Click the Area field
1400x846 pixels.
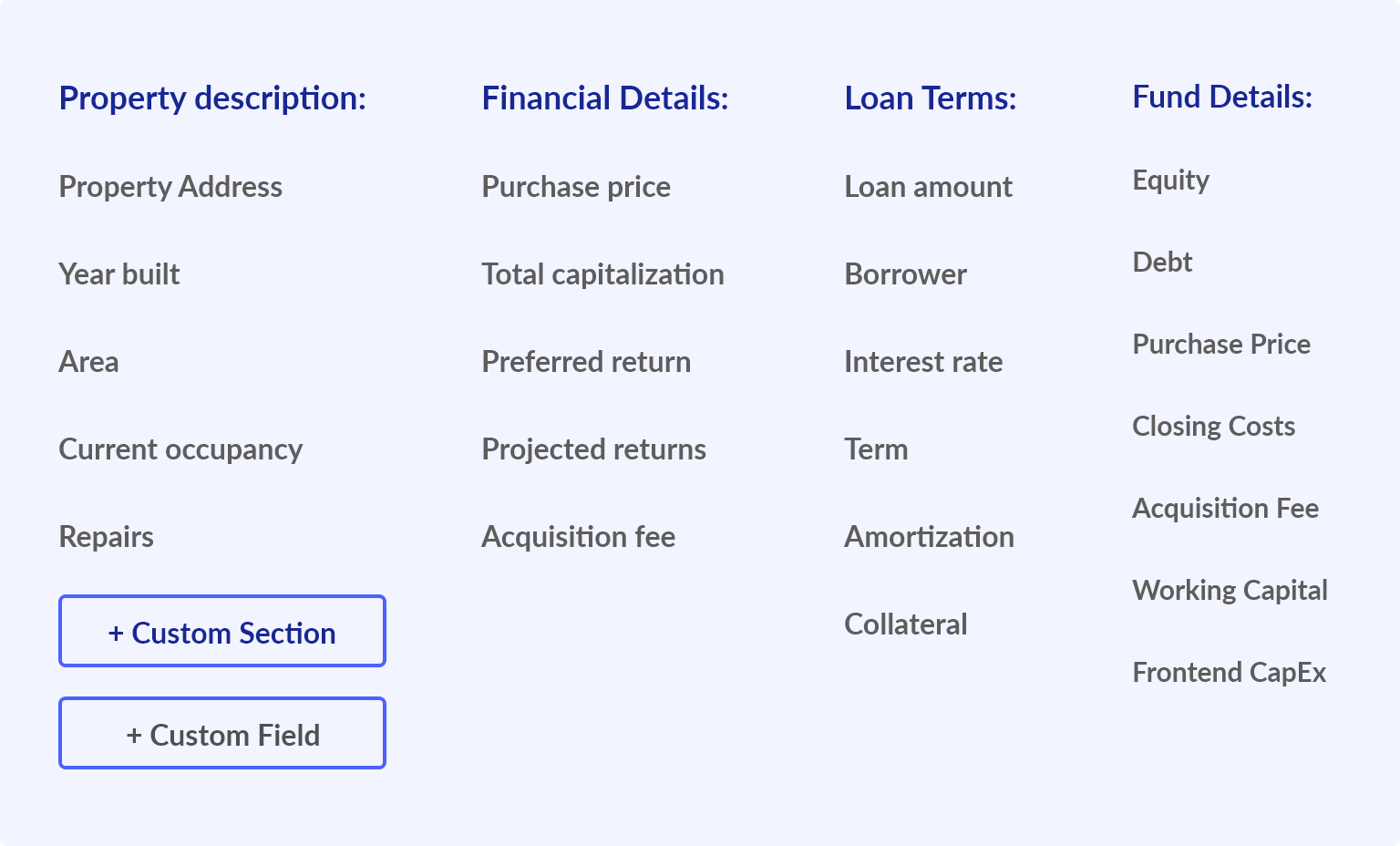(x=88, y=362)
